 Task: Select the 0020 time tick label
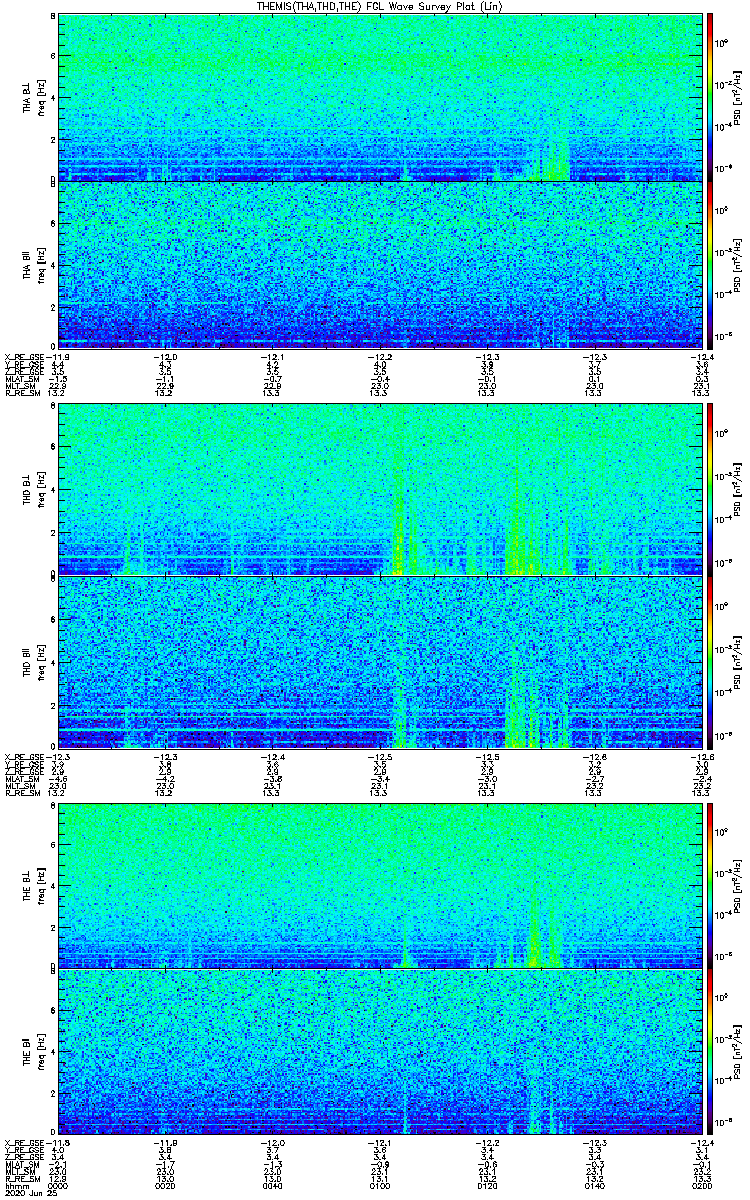click(x=165, y=1186)
